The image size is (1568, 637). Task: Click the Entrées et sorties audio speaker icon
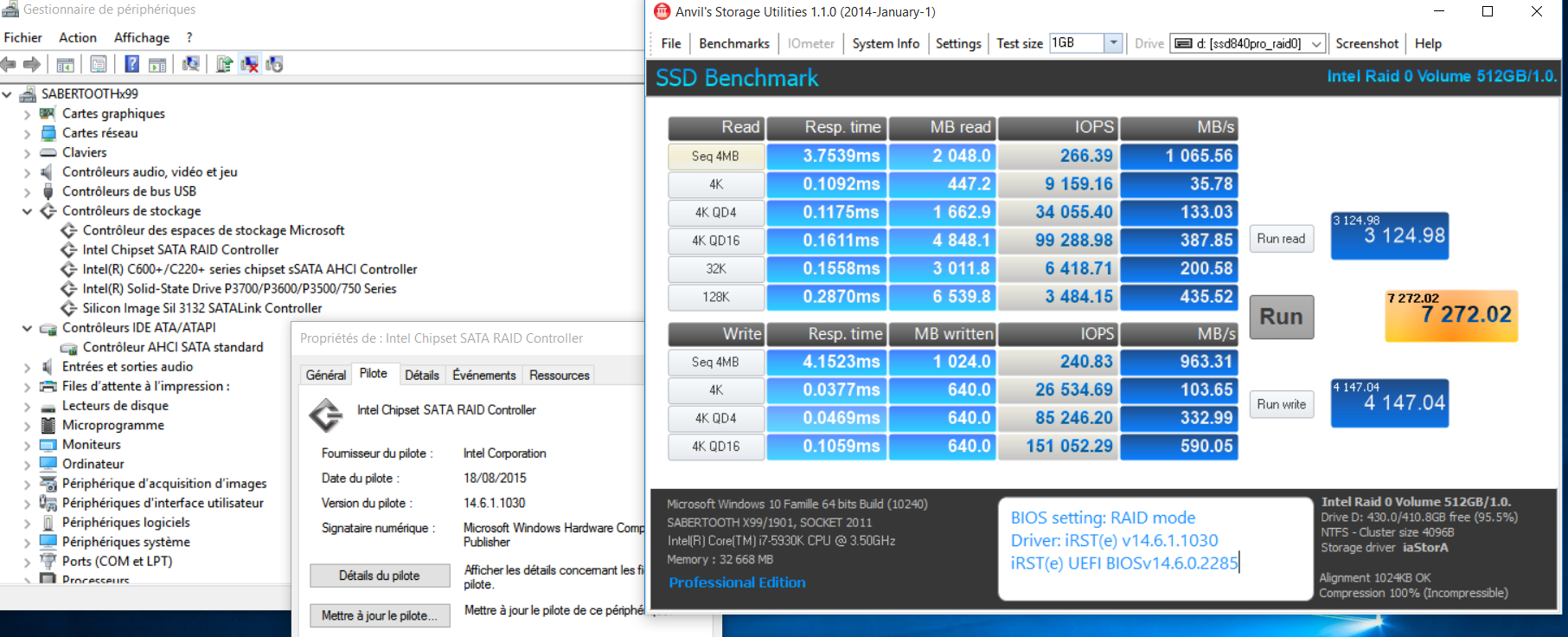click(x=48, y=366)
